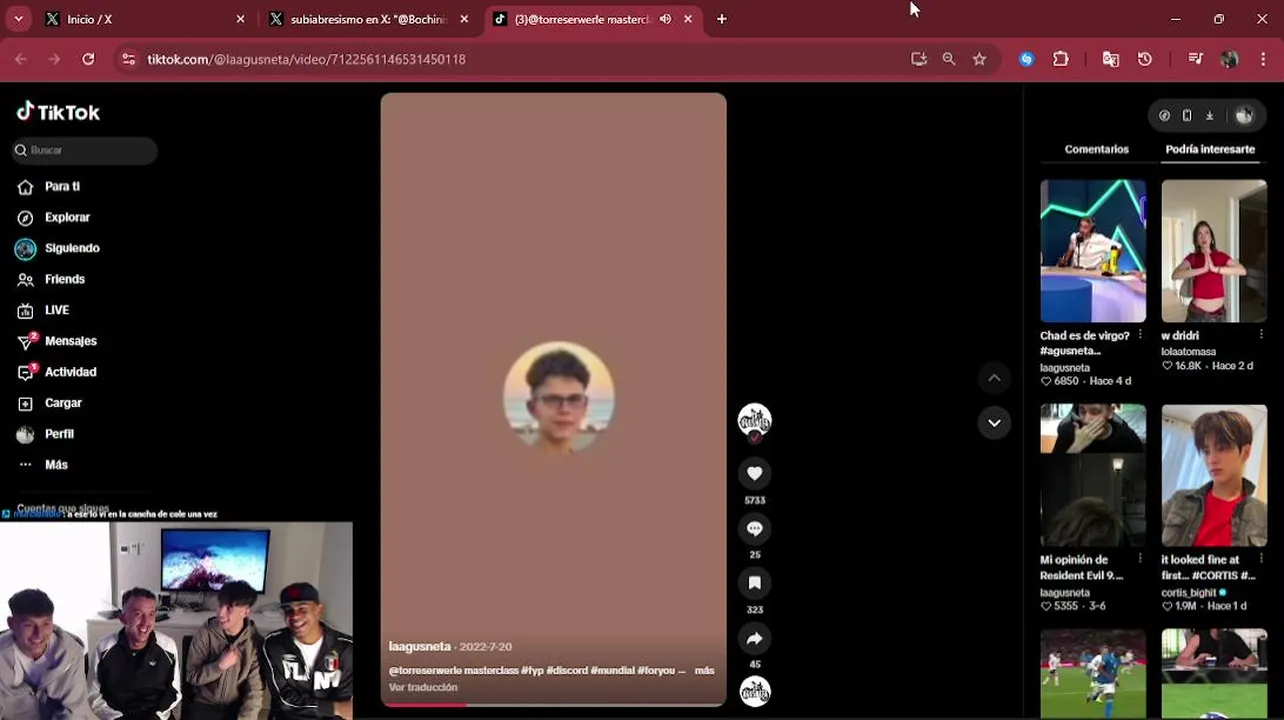The image size is (1284, 720).
Task: Open profile avatar in top-right toolbar
Action: 1244,115
